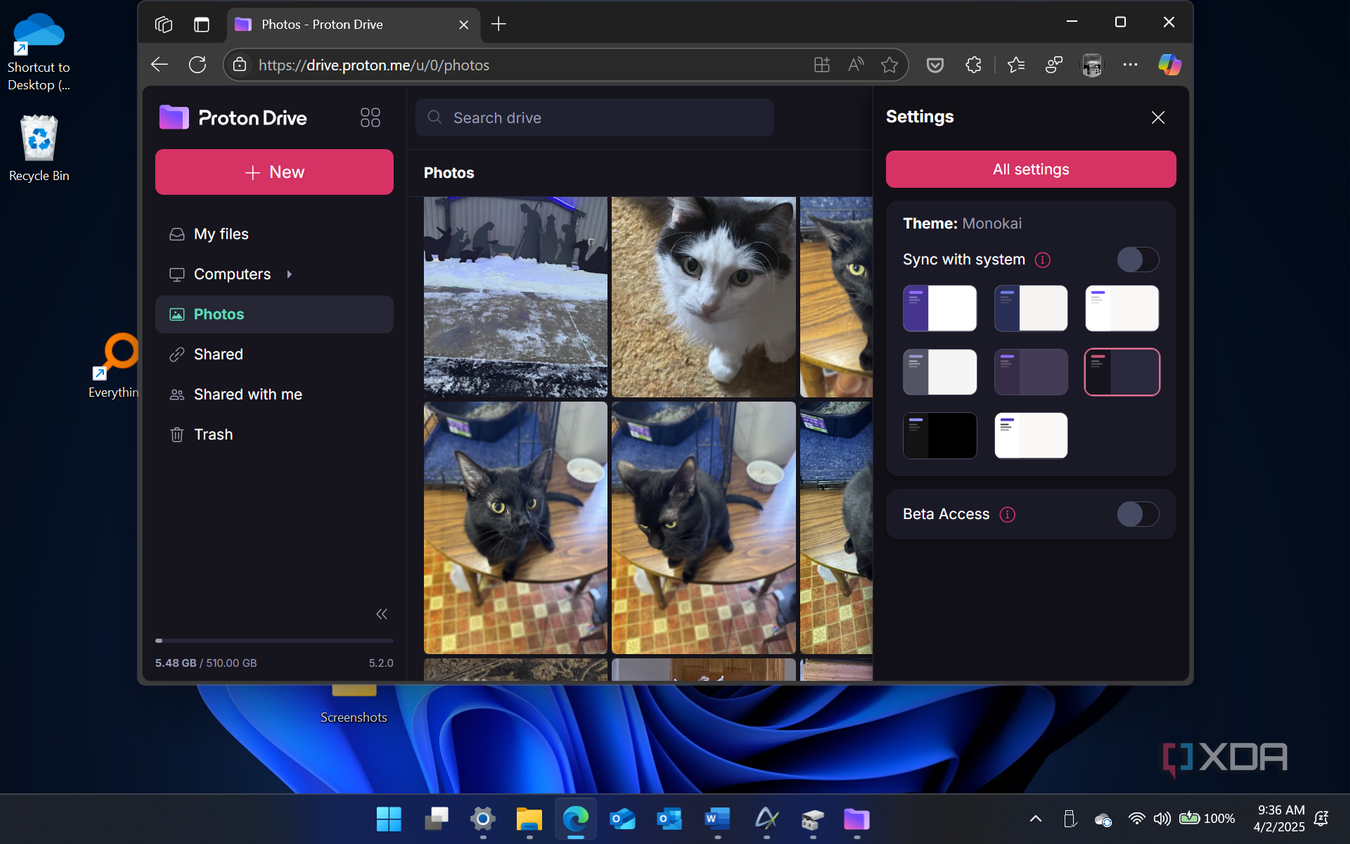Pick the first purple-sidebar theme swatch
The image size is (1350, 844).
[x=940, y=308]
